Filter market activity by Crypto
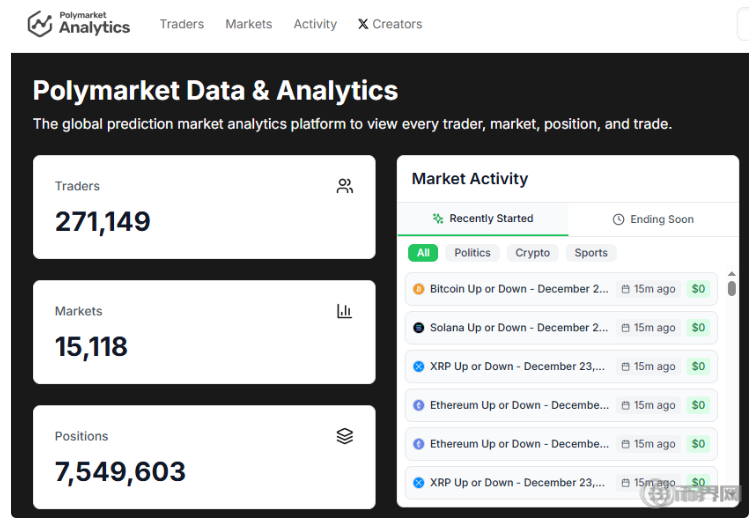Image resolution: width=753 pixels, height=521 pixels. 532,253
